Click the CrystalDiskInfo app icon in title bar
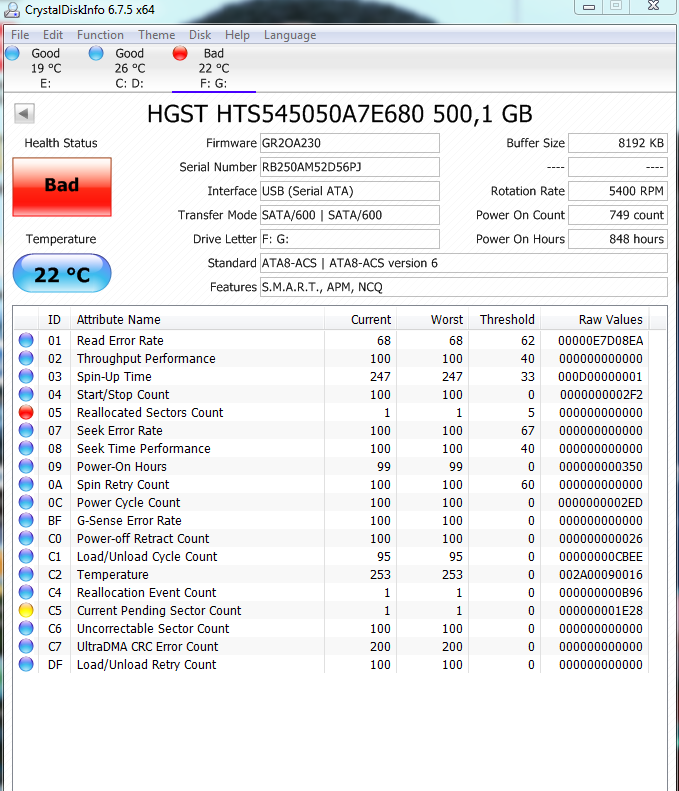 (12, 10)
